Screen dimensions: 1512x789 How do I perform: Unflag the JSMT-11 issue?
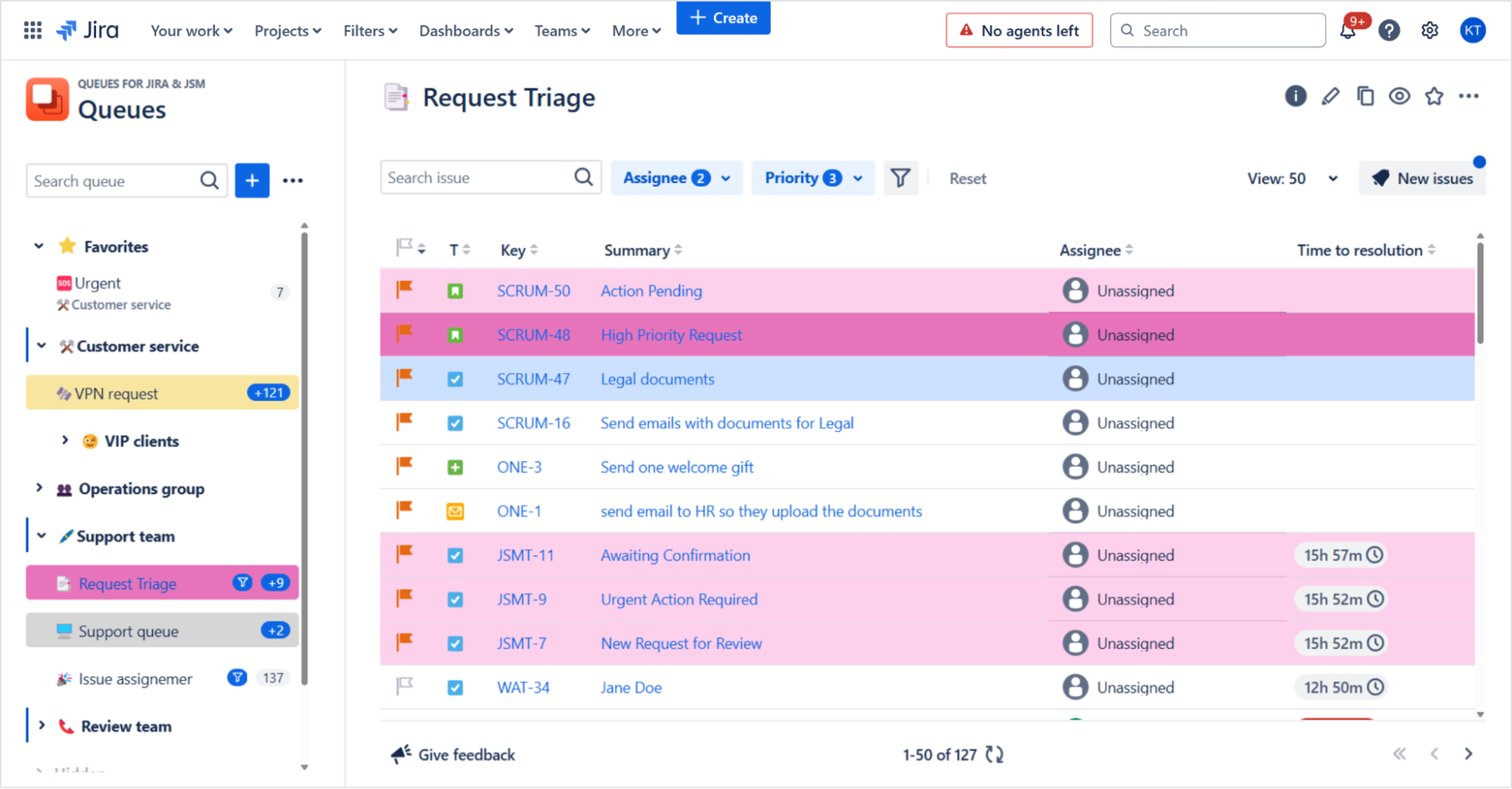tap(404, 554)
